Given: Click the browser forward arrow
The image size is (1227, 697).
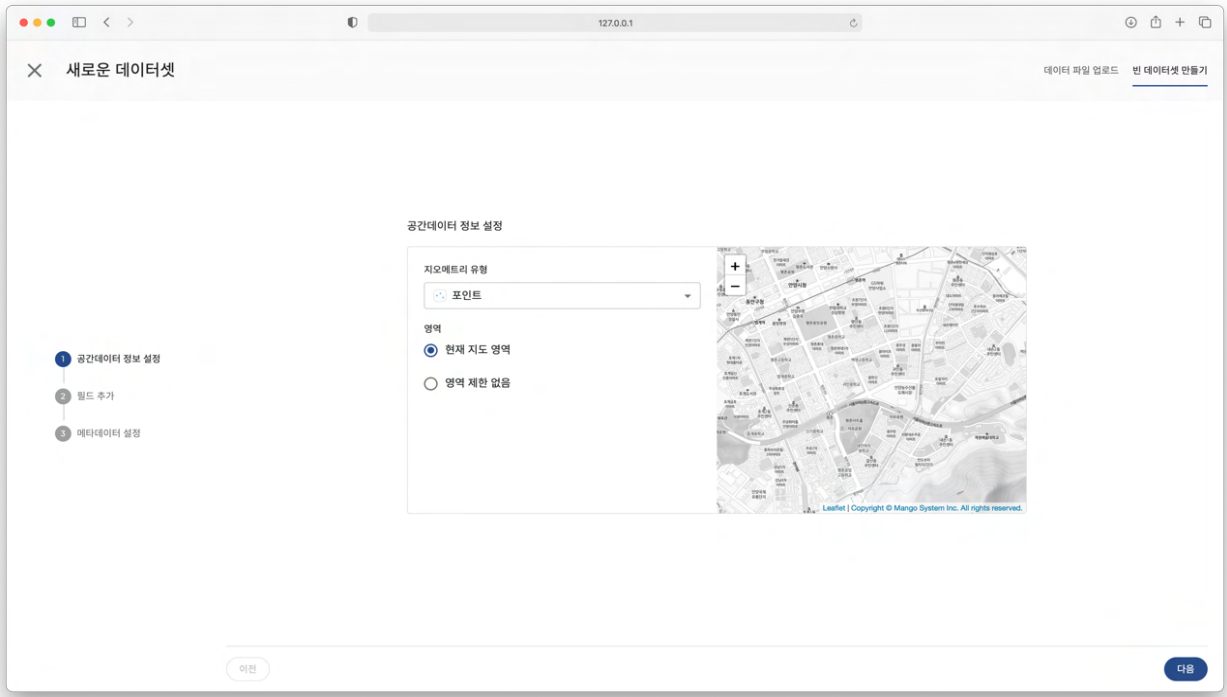Looking at the screenshot, I should pyautogui.click(x=130, y=22).
